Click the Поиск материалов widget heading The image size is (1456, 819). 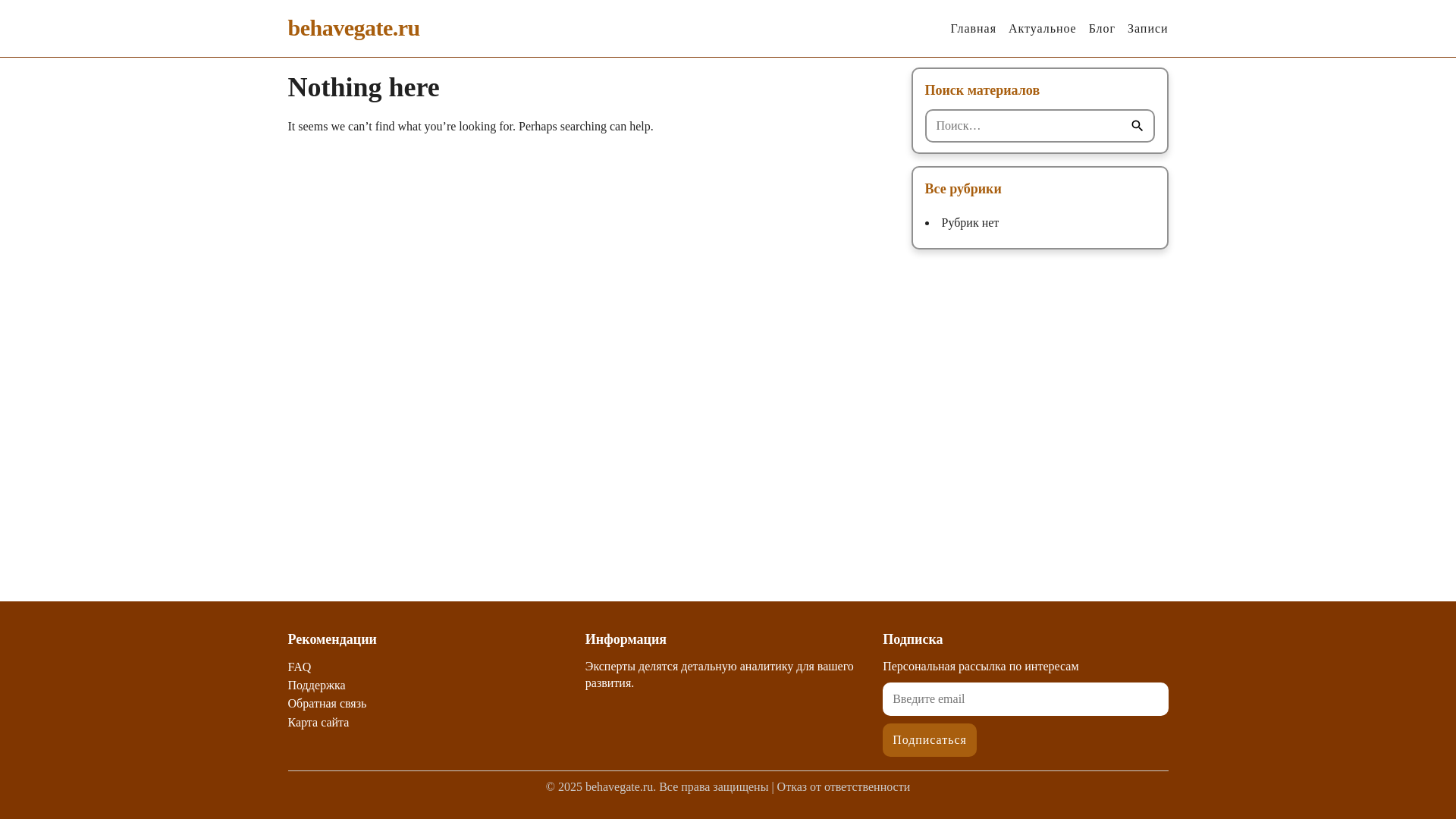point(982,90)
